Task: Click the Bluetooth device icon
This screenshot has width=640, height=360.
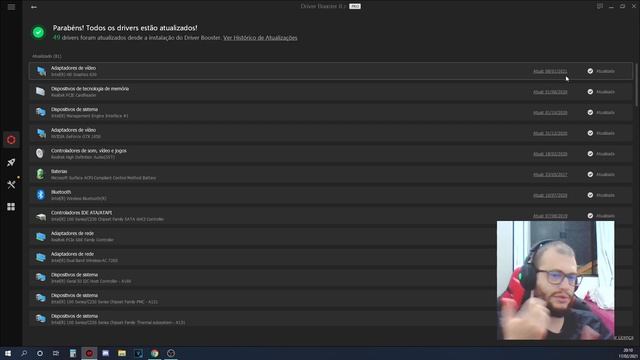Action: 40,195
